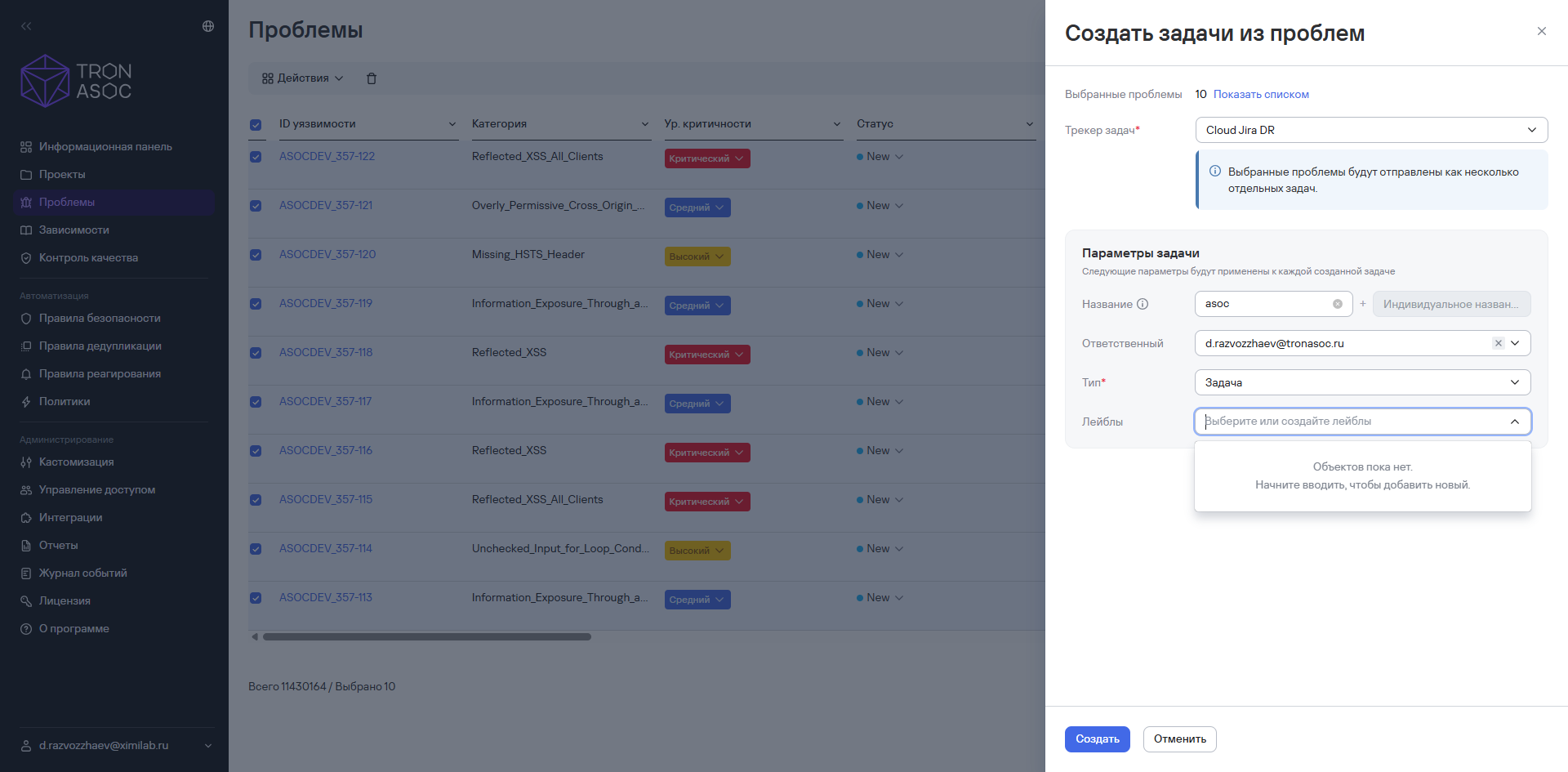Remove the selected responsible user email
1568x772 pixels.
[x=1498, y=343]
